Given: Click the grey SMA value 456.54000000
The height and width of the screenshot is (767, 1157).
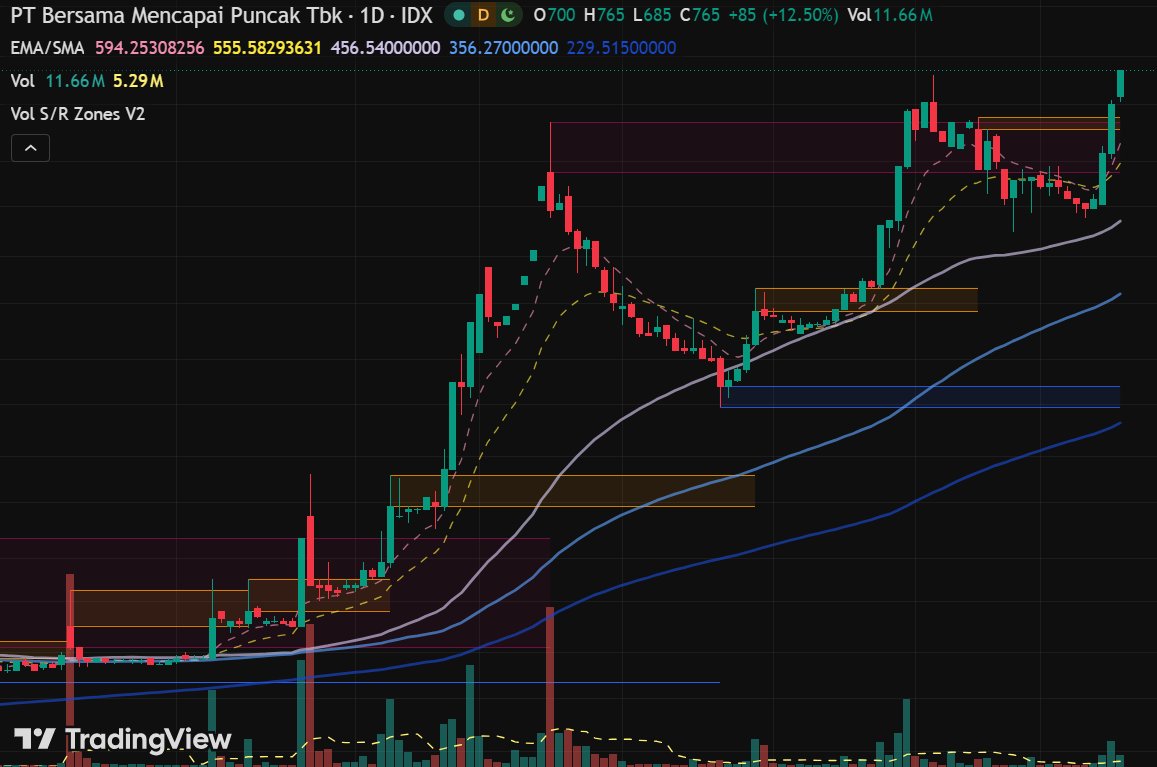Looking at the screenshot, I should [x=385, y=48].
